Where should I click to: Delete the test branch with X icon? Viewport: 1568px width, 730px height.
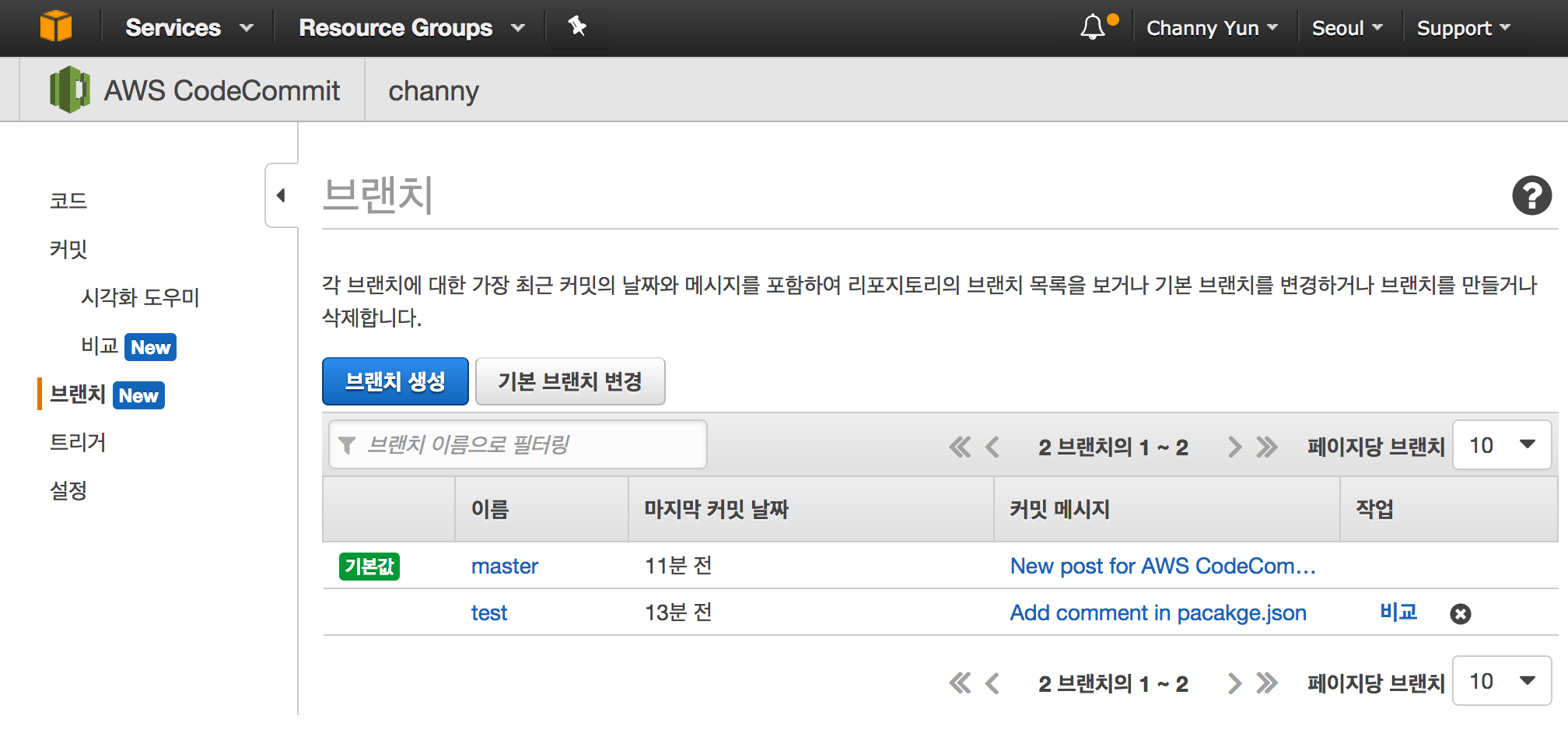tap(1461, 614)
